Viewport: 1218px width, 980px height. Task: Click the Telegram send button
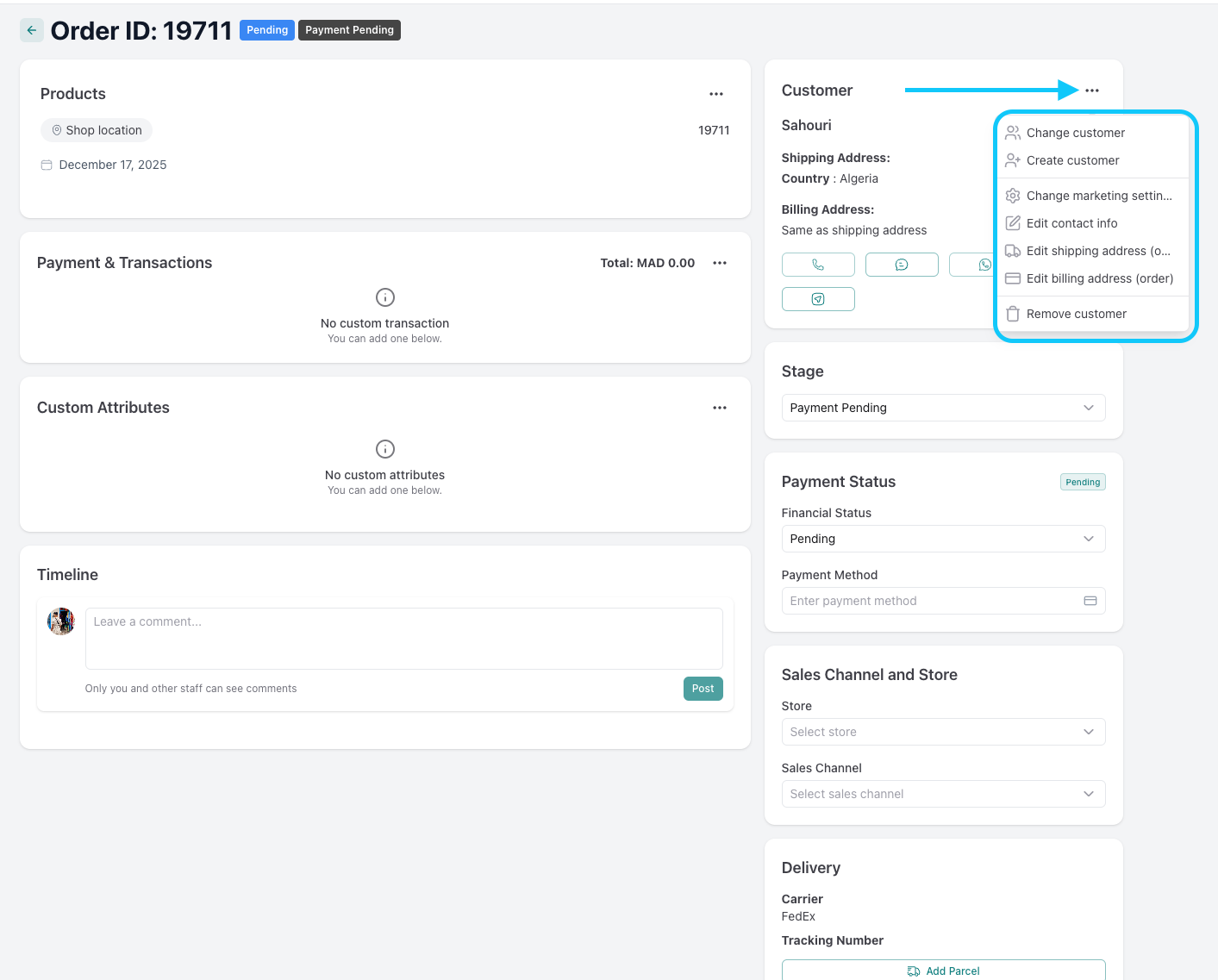[x=818, y=299]
